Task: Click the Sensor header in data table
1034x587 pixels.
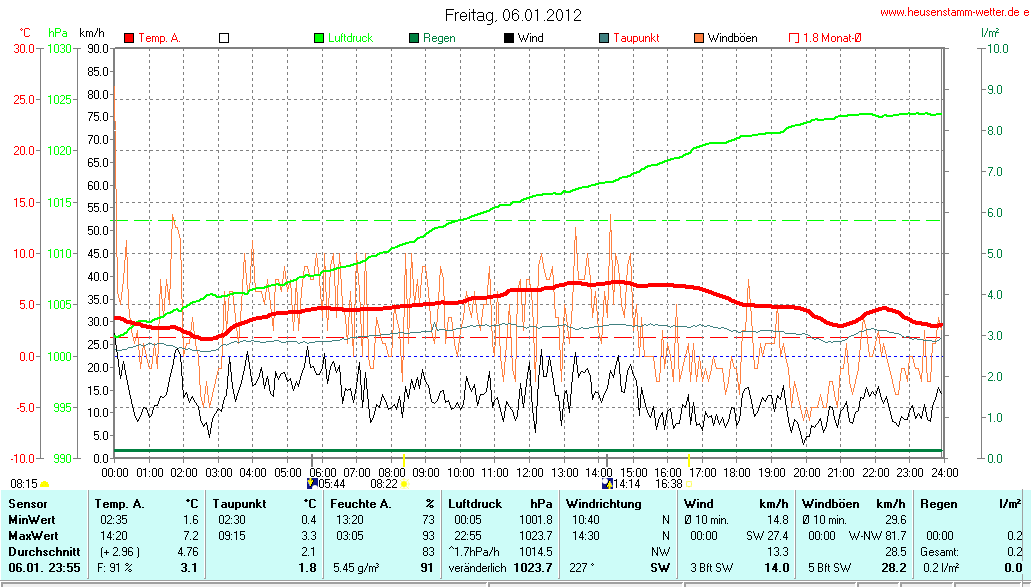Action: (28, 504)
